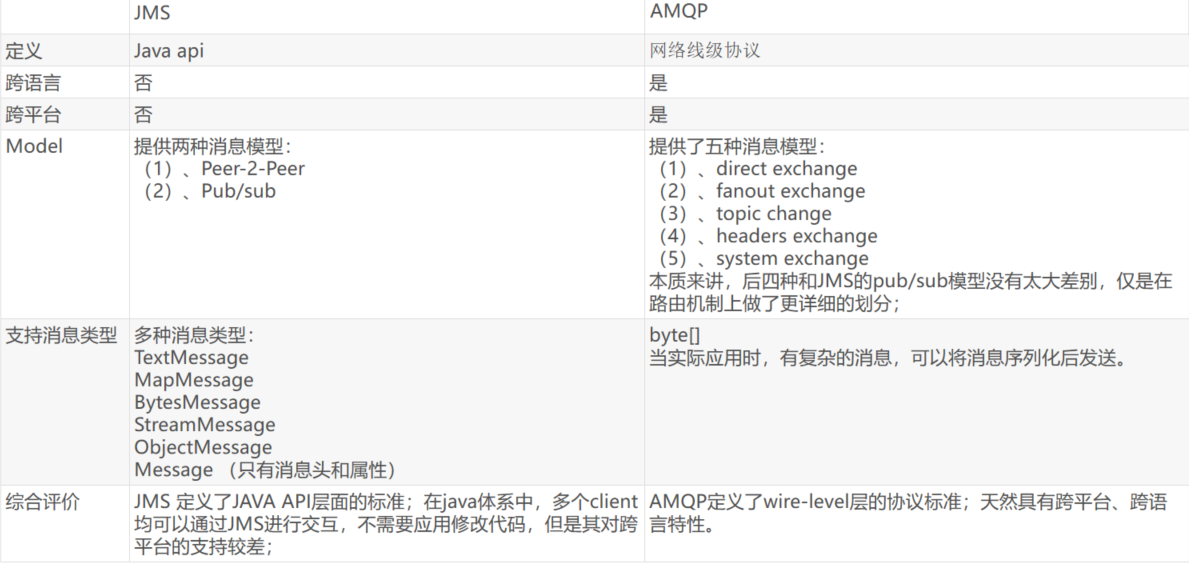
Task: Click the 多种消息类型 text
Action: (194, 334)
